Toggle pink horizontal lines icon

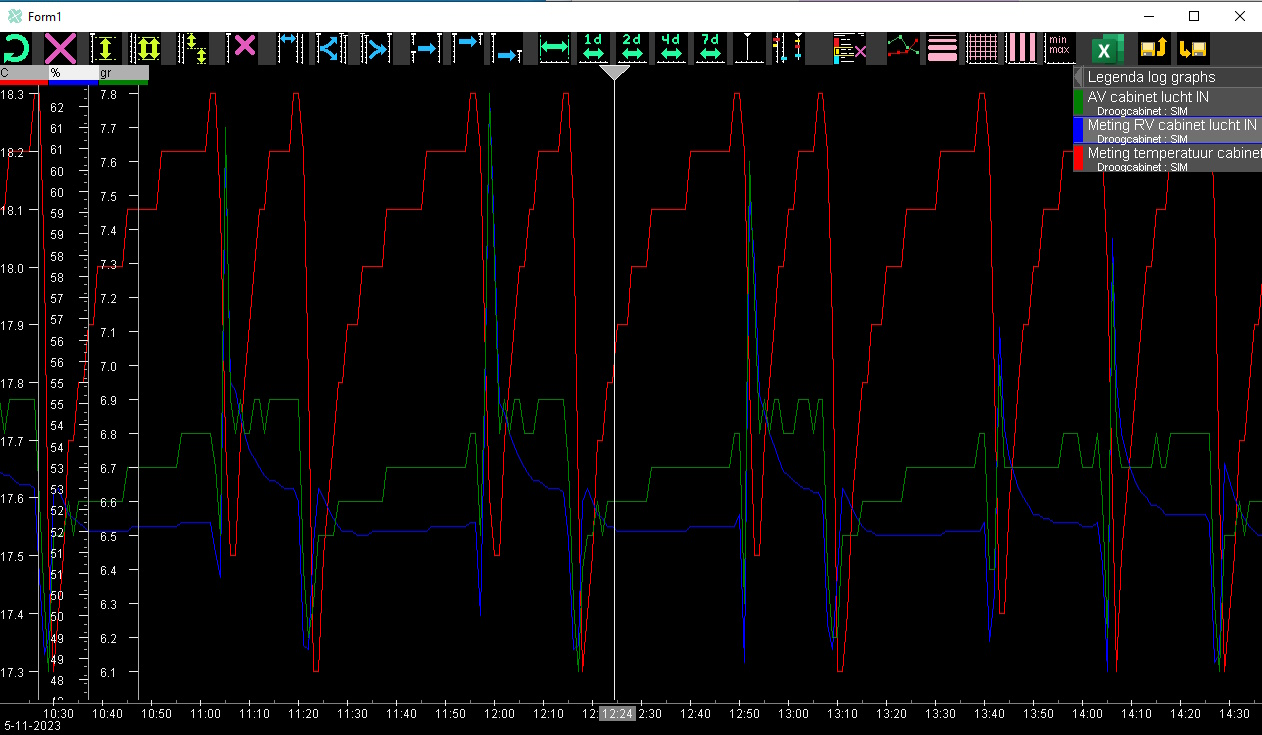tap(943, 48)
